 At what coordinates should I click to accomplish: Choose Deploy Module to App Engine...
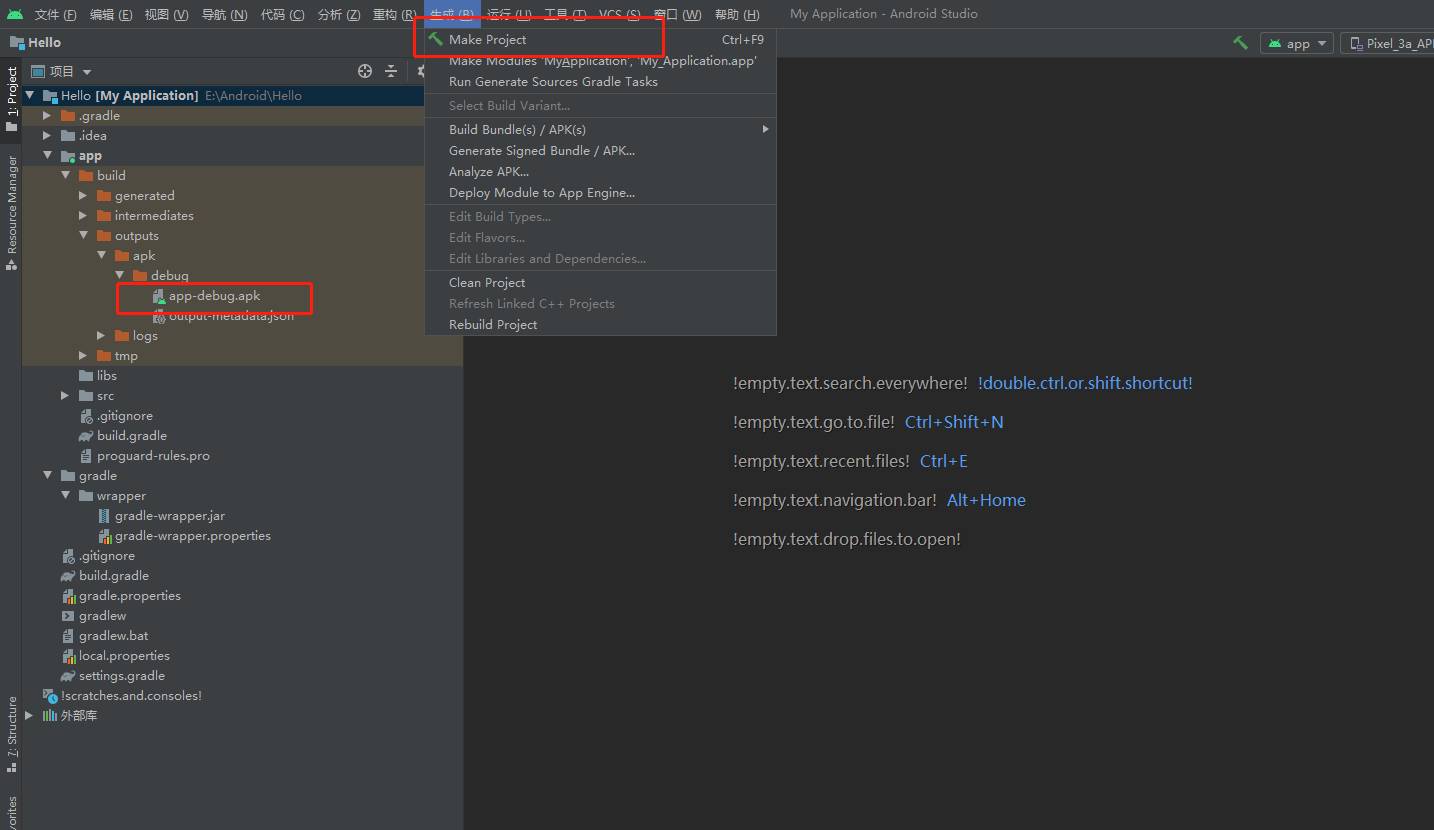pos(600,193)
